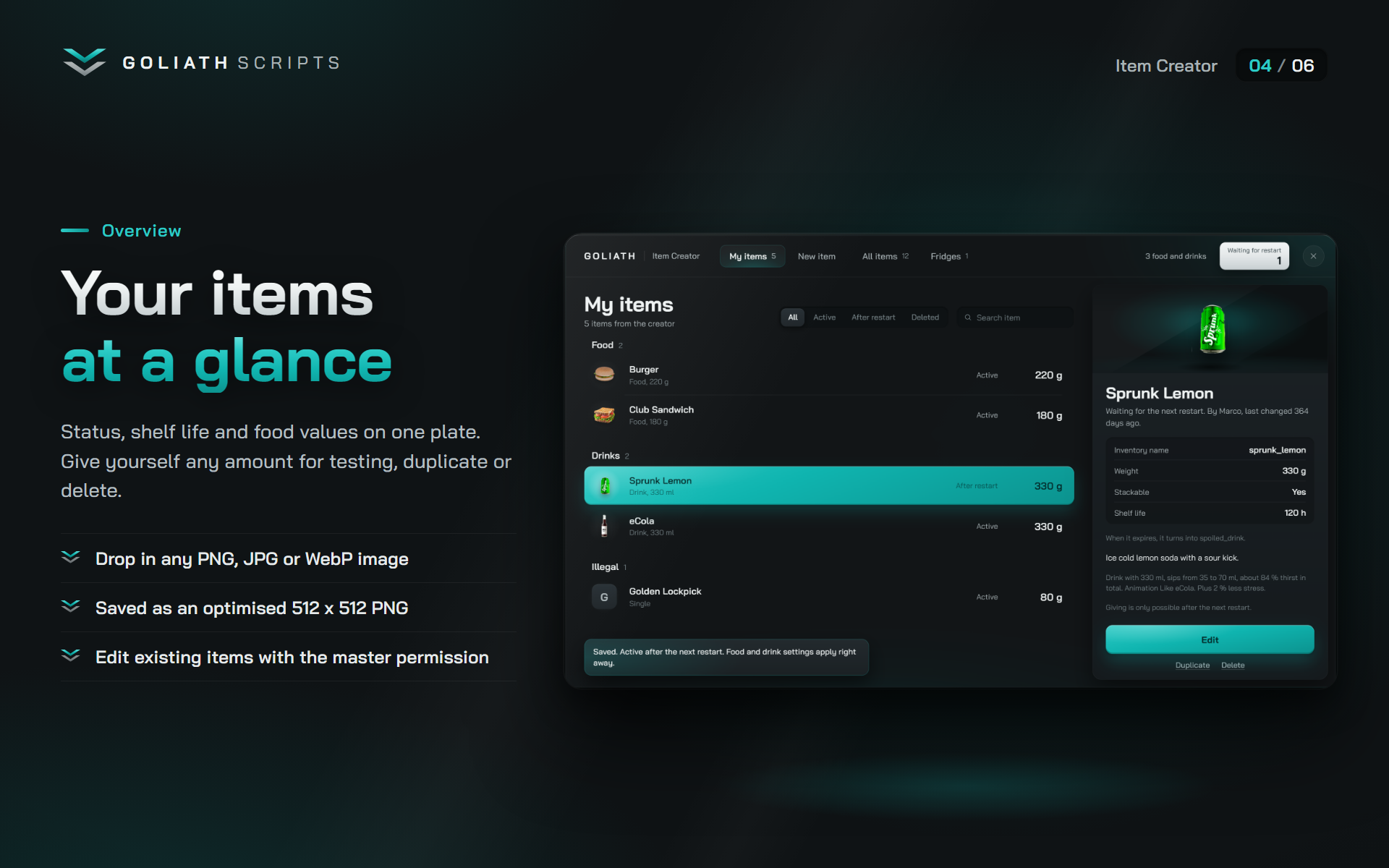
Task: Click the eCola Active status
Action: [x=987, y=527]
